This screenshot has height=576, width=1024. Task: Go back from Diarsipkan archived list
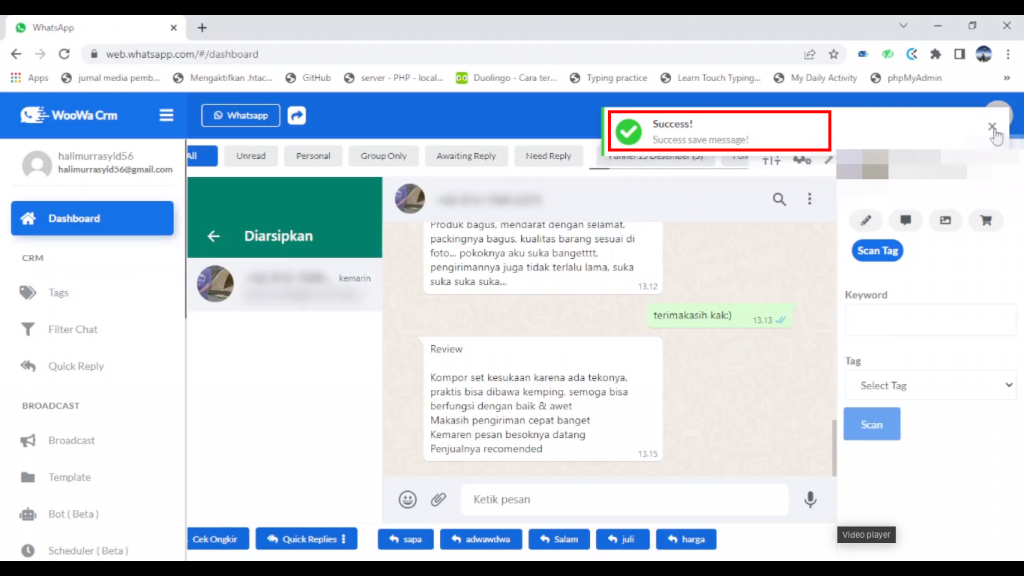click(213, 236)
